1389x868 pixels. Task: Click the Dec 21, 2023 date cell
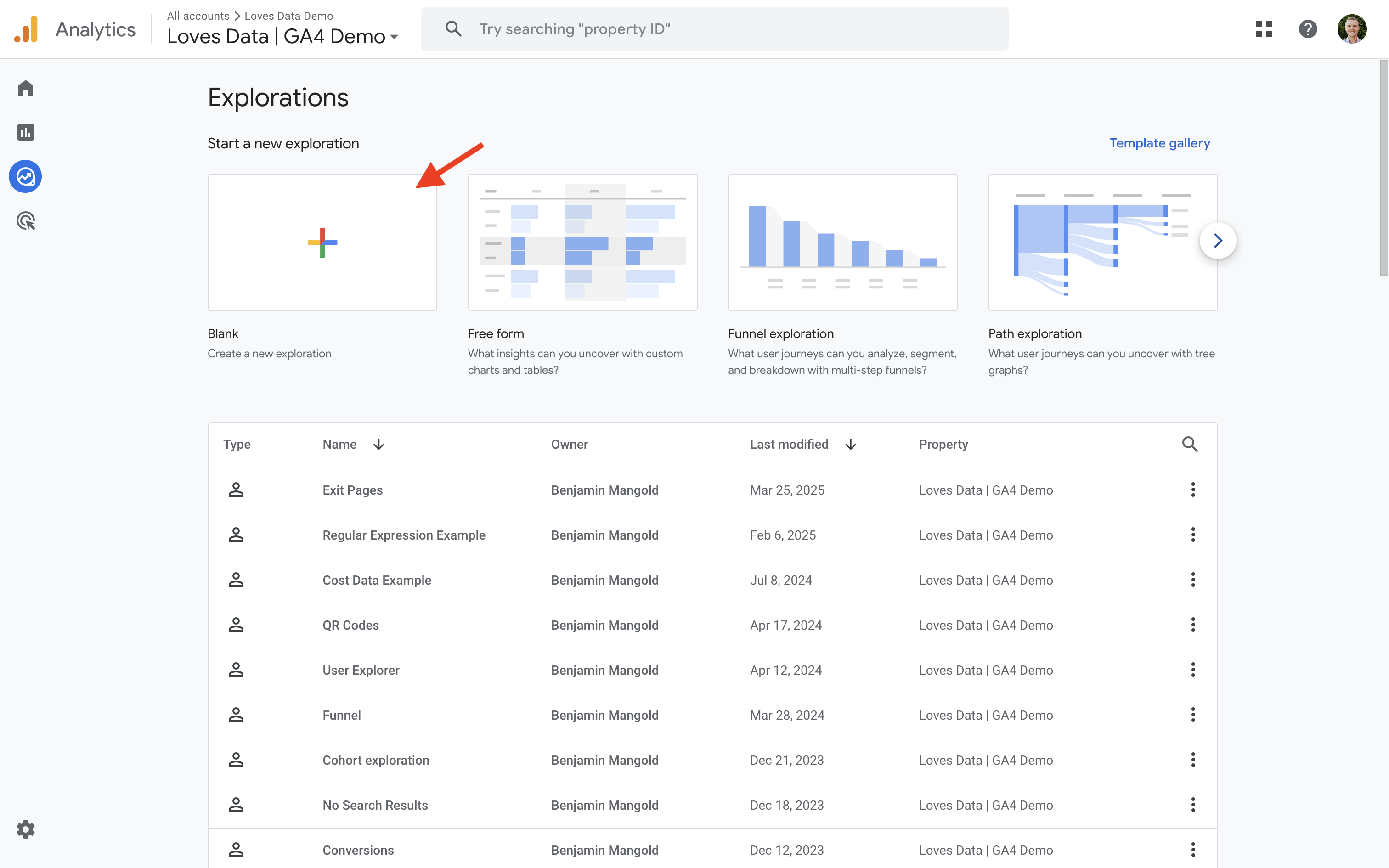point(786,760)
